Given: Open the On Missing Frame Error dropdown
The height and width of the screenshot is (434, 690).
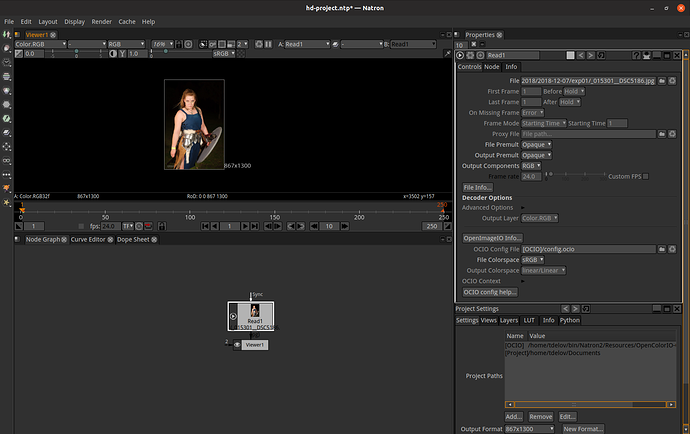Looking at the screenshot, I should (532, 113).
